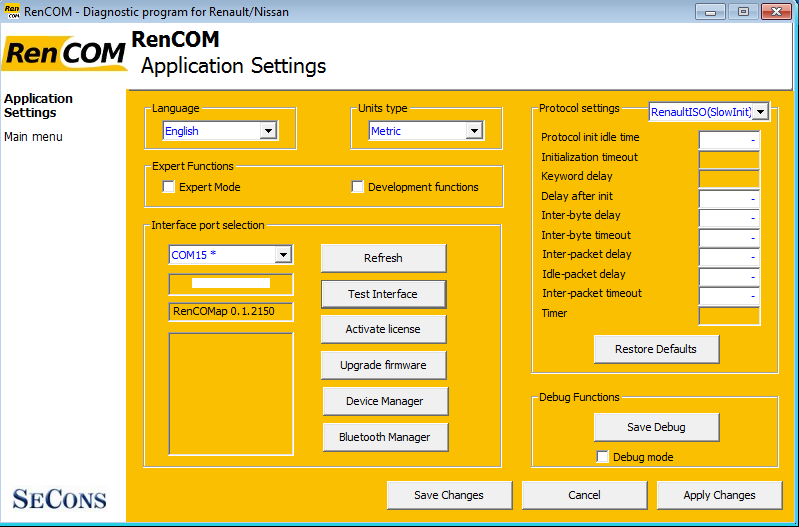Image resolution: width=799 pixels, height=527 pixels.
Task: Toggle the Development functions checkbox
Action: coord(358,187)
